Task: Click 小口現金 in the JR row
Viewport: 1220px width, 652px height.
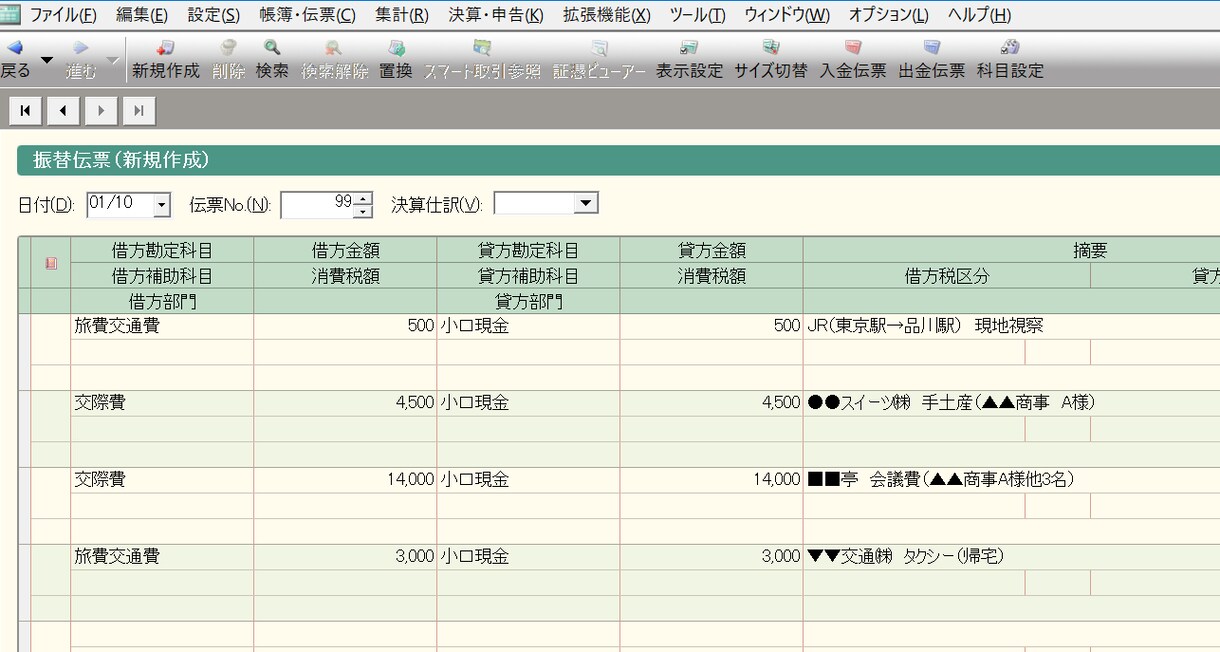Action: click(528, 326)
